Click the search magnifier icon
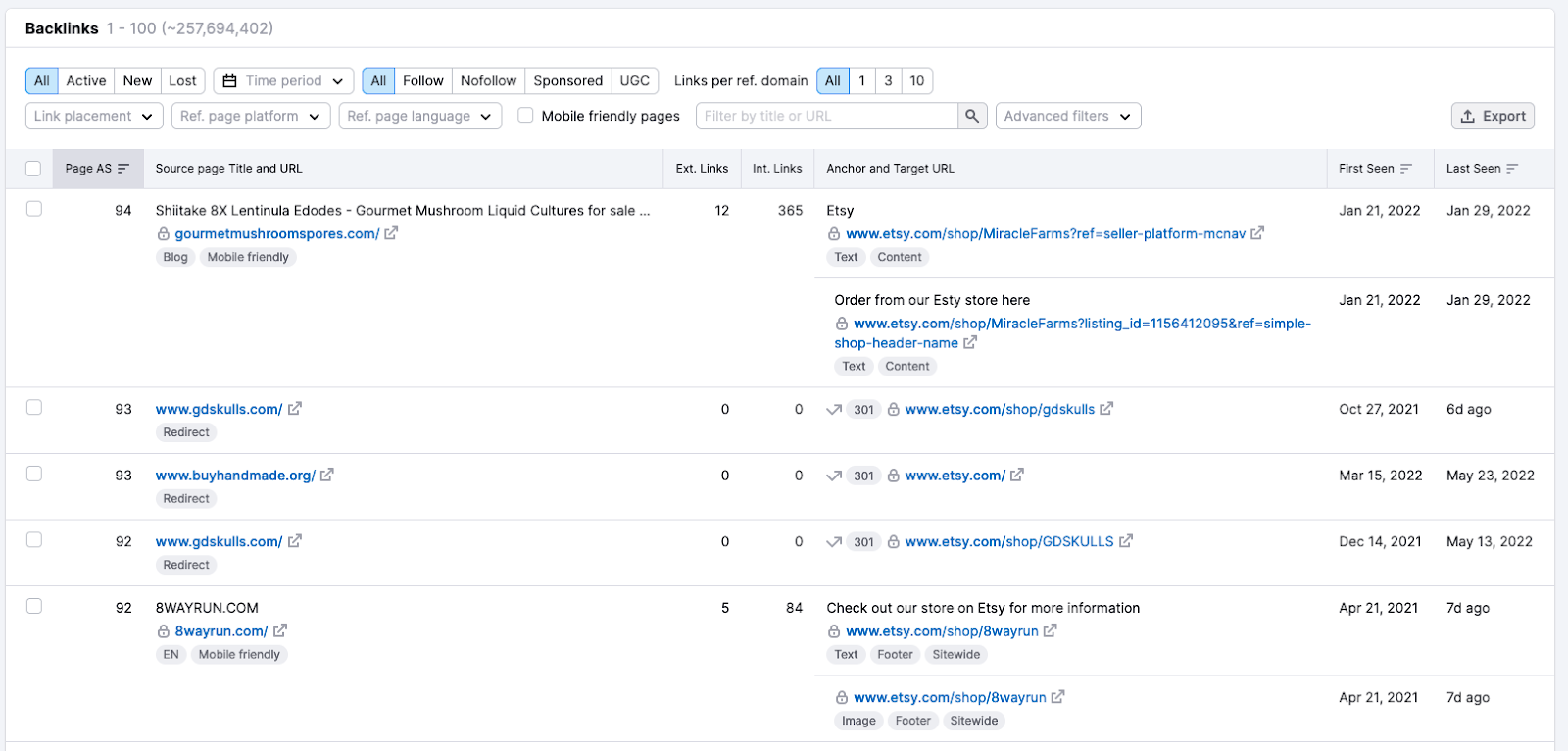Screen dimensions: 1568x751 (x=972, y=116)
